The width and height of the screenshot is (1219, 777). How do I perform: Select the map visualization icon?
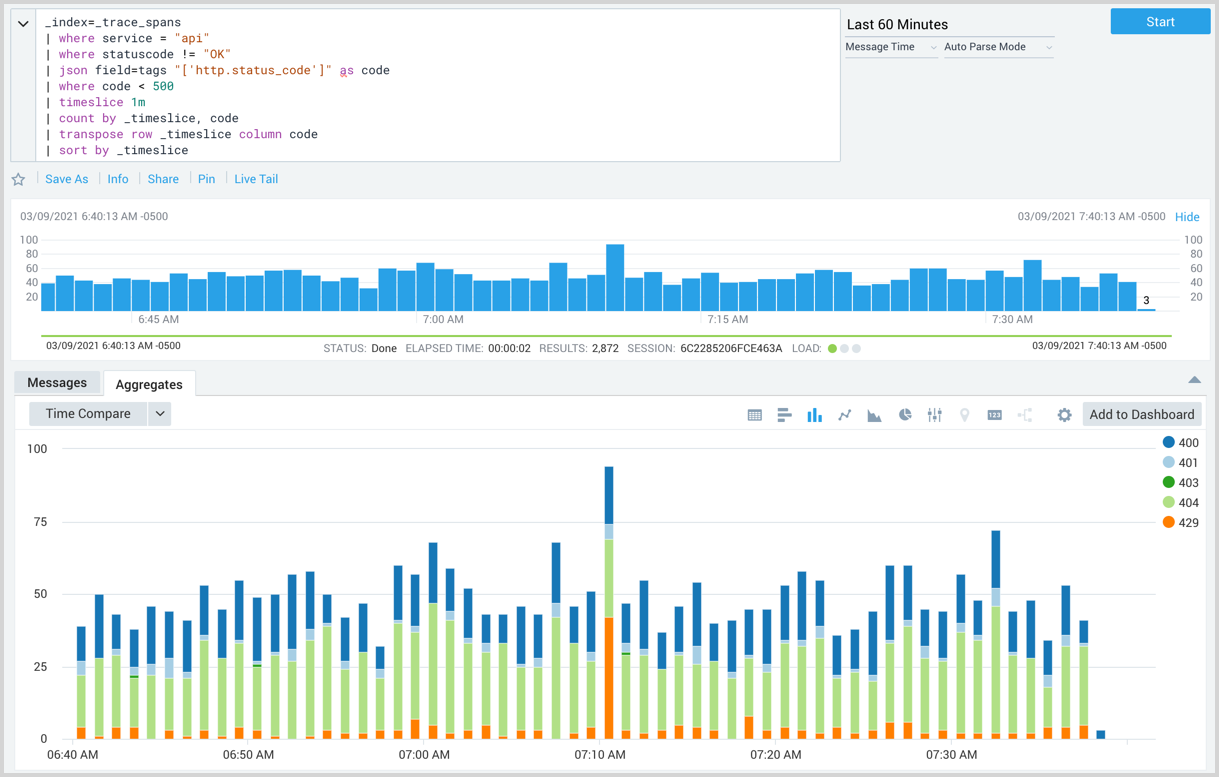pos(964,414)
